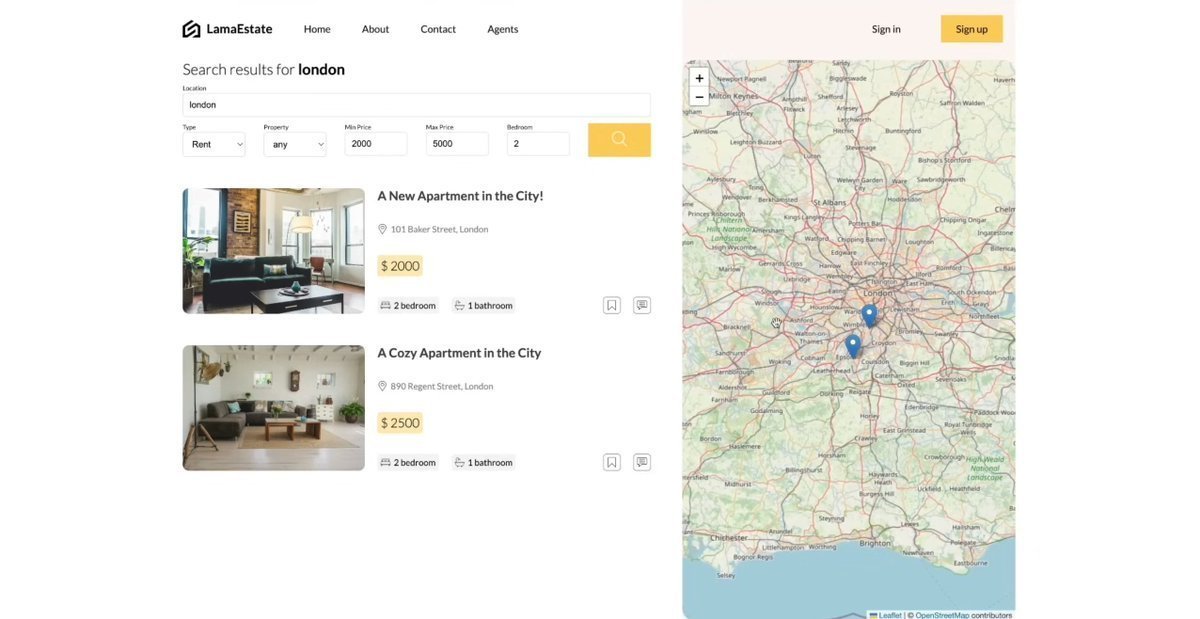Click the $ 2500 price tag

coord(400,423)
